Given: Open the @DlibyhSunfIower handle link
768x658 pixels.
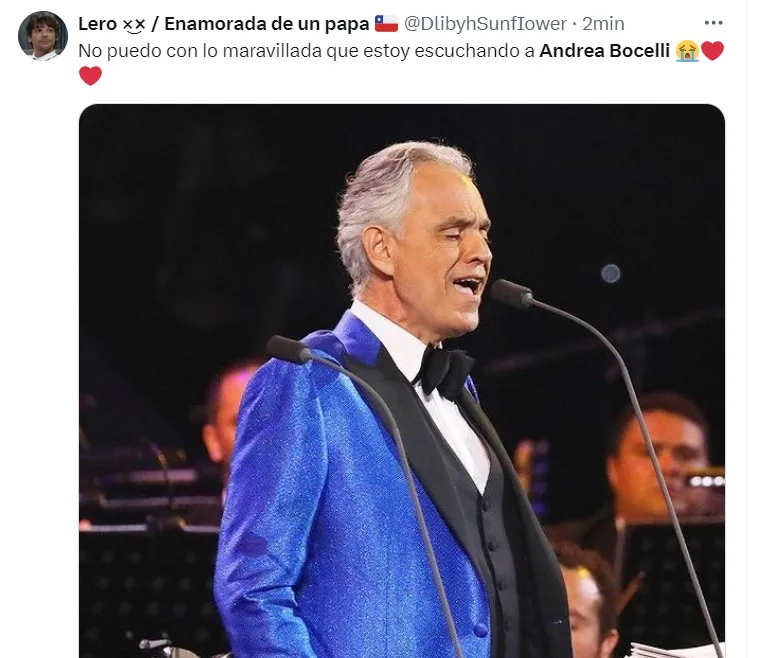Looking at the screenshot, I should tap(485, 24).
